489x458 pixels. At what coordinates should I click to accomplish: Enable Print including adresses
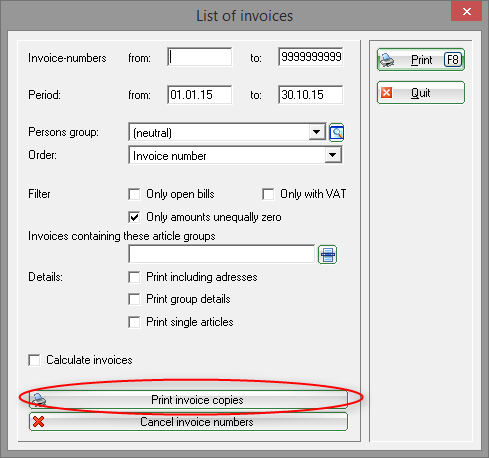click(134, 277)
